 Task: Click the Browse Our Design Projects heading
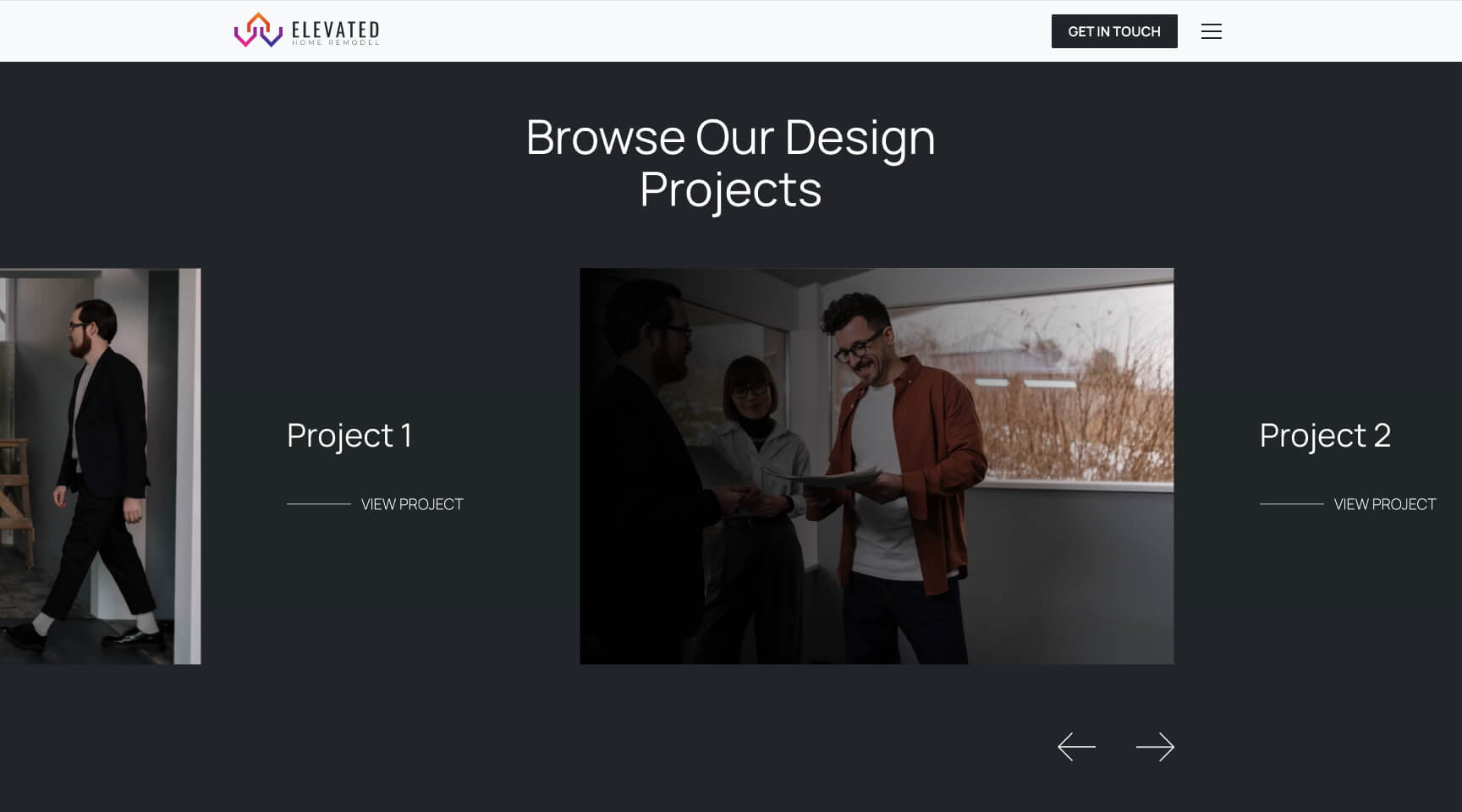coord(731,162)
